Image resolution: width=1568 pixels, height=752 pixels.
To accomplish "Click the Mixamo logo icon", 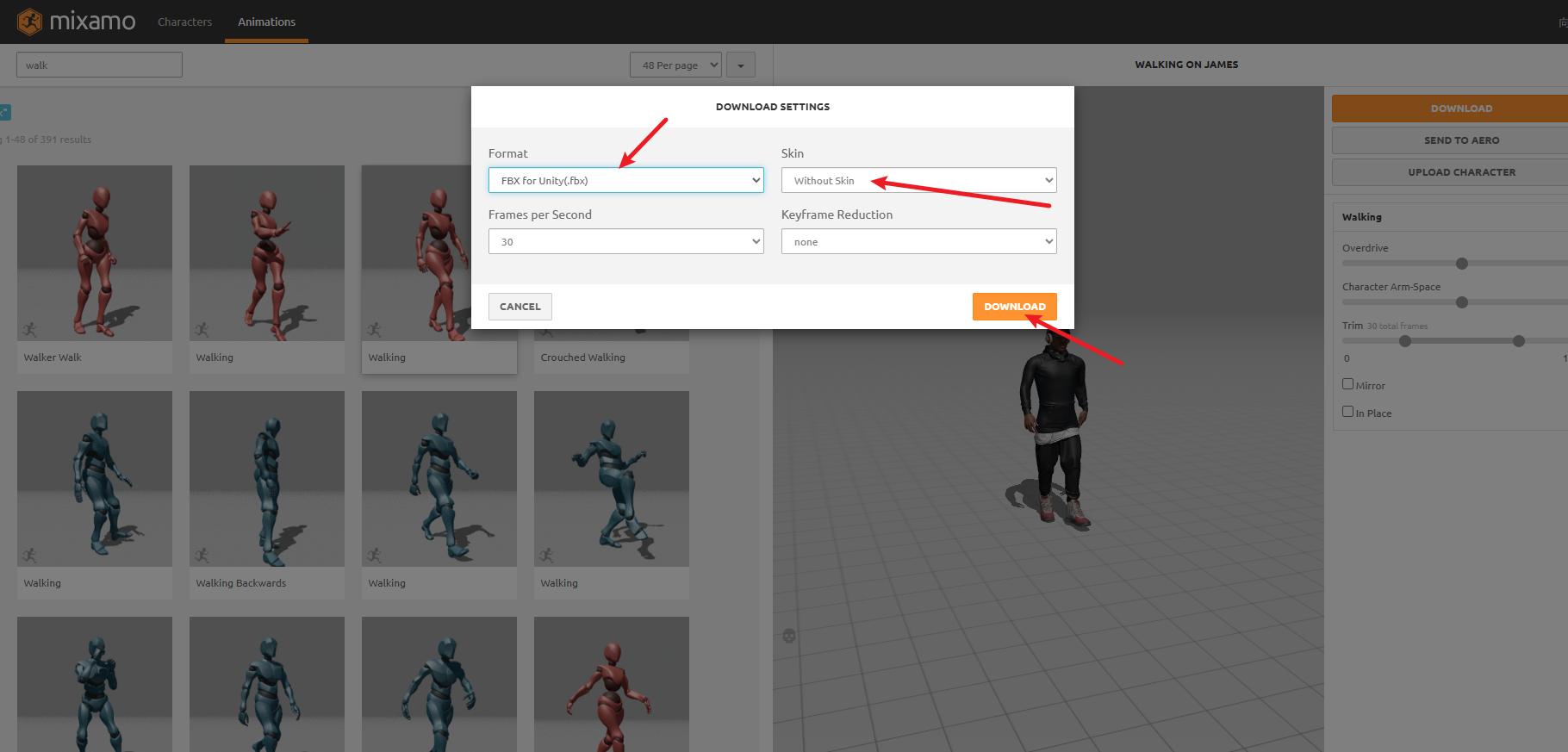I will pos(29,21).
